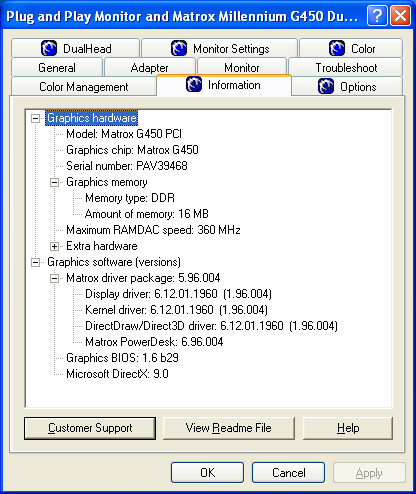This screenshot has height=494, width=416.
Task: Click the Matrox icon on Monitor Settings tab
Action: 179,48
